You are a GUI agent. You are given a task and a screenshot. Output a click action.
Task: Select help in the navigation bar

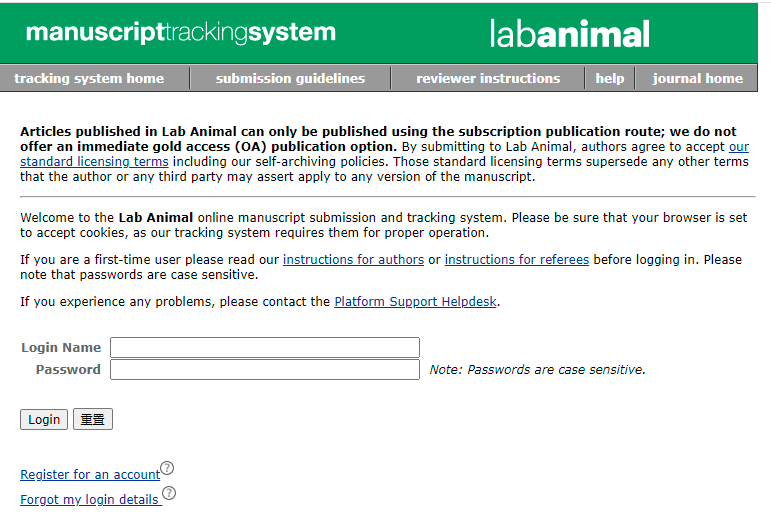tap(610, 78)
